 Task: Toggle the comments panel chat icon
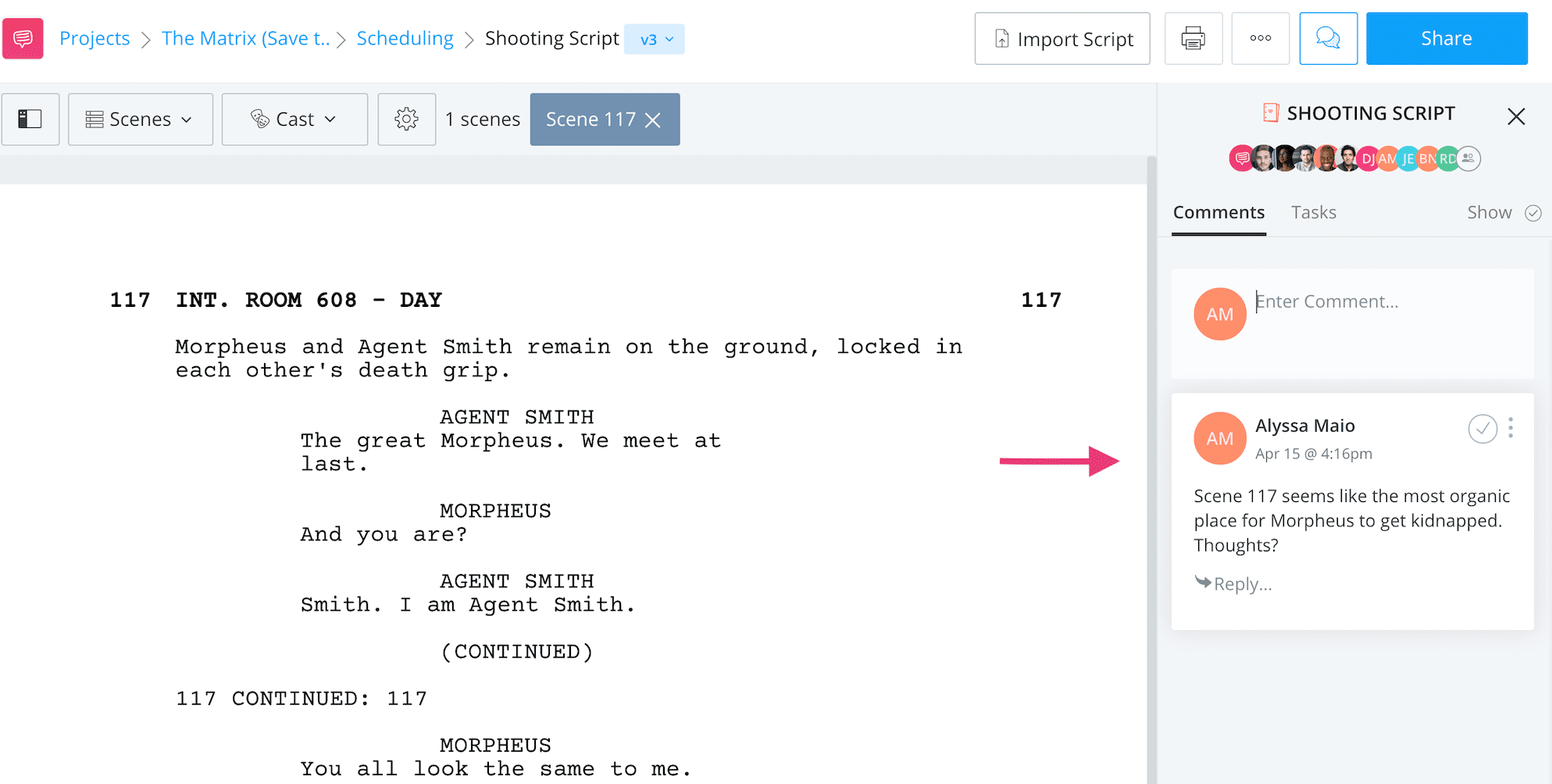point(1328,38)
